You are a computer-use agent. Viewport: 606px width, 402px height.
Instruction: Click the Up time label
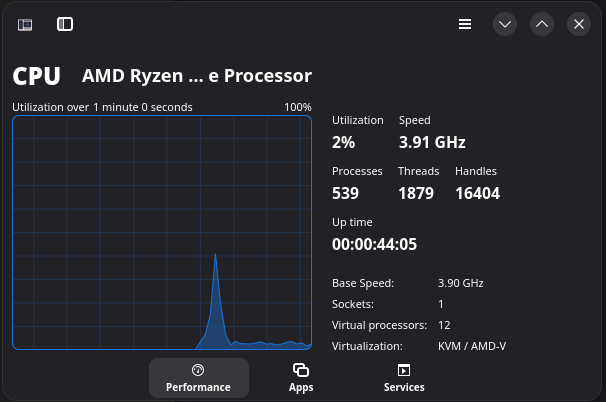352,222
